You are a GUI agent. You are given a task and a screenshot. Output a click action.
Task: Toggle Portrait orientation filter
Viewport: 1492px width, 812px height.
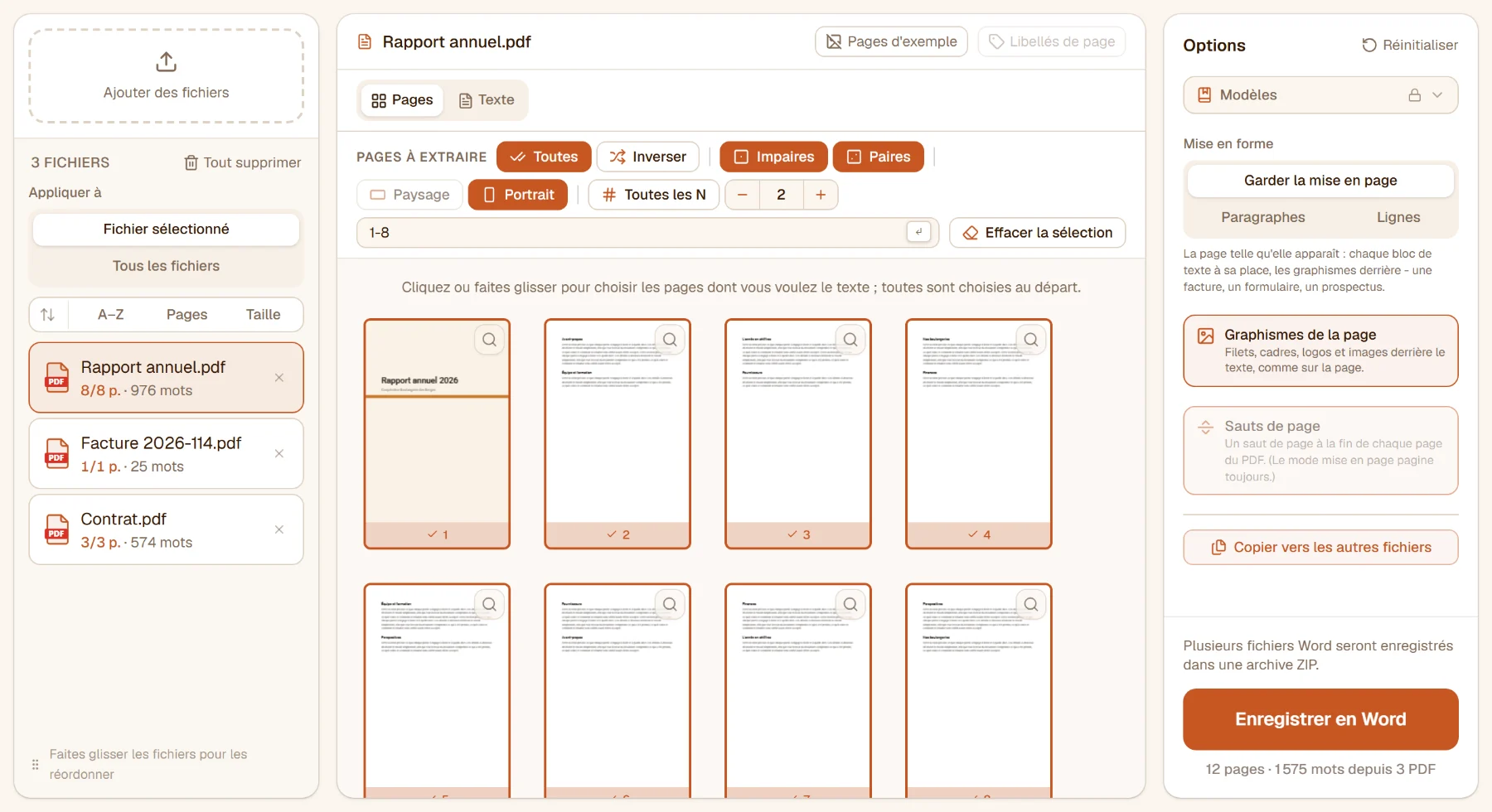tap(518, 195)
